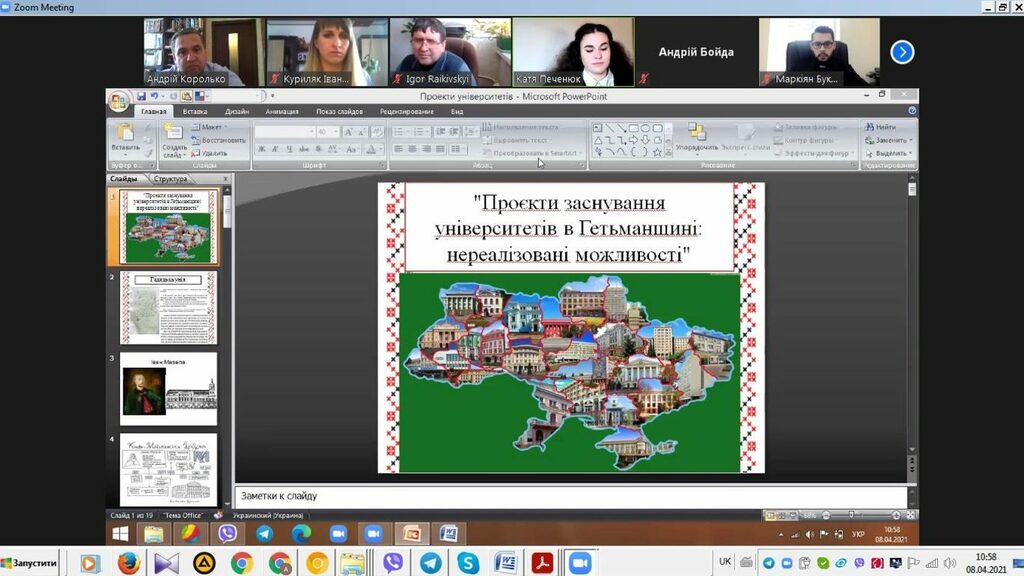
Task: Open the Макет layout dropdown
Action: (212, 127)
